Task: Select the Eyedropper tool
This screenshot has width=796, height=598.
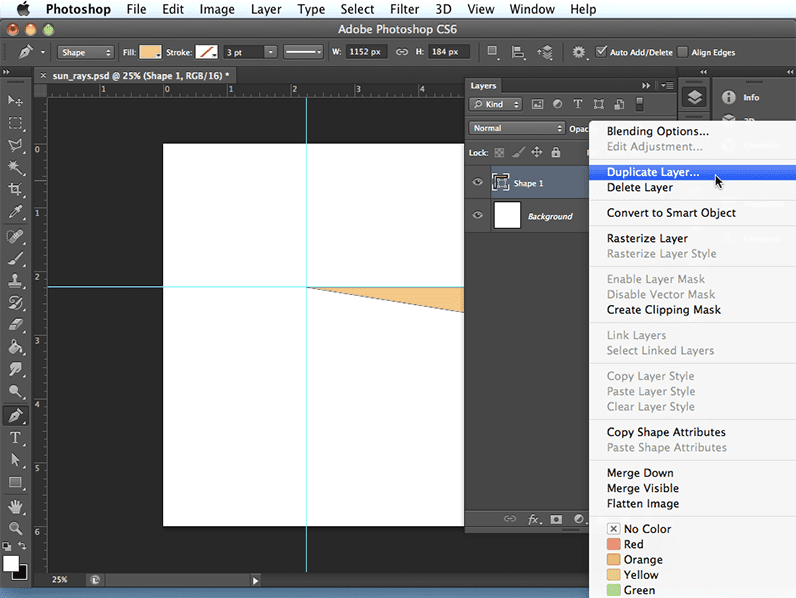Action: [15, 212]
